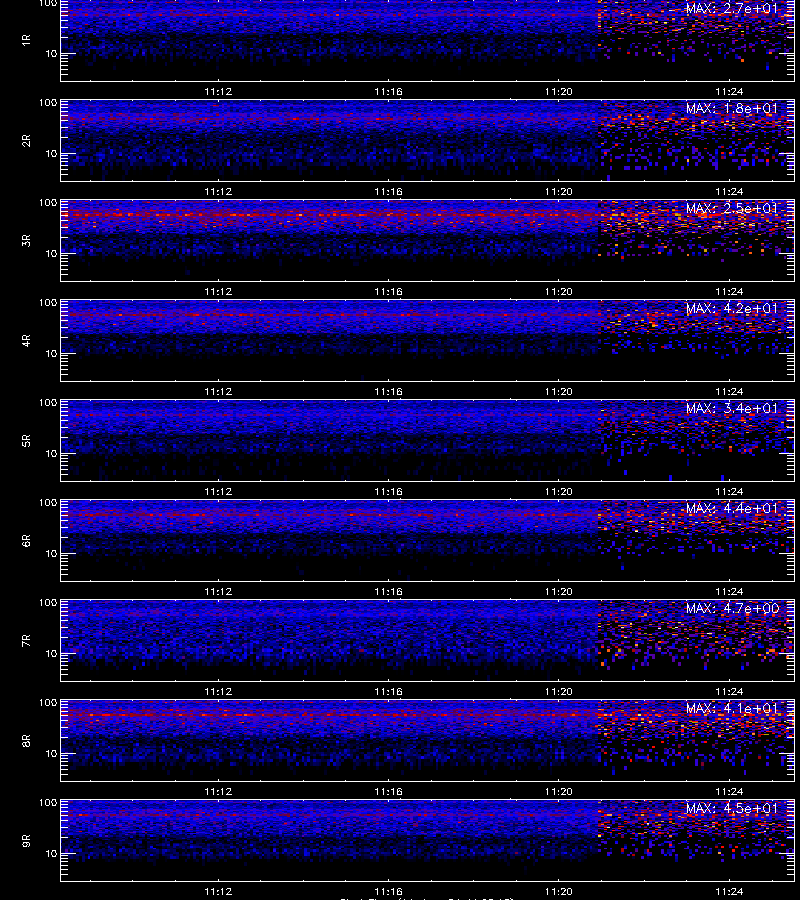Click the 11:24 tick label under panel 7R
The width and height of the screenshot is (800, 900).
[x=729, y=692]
